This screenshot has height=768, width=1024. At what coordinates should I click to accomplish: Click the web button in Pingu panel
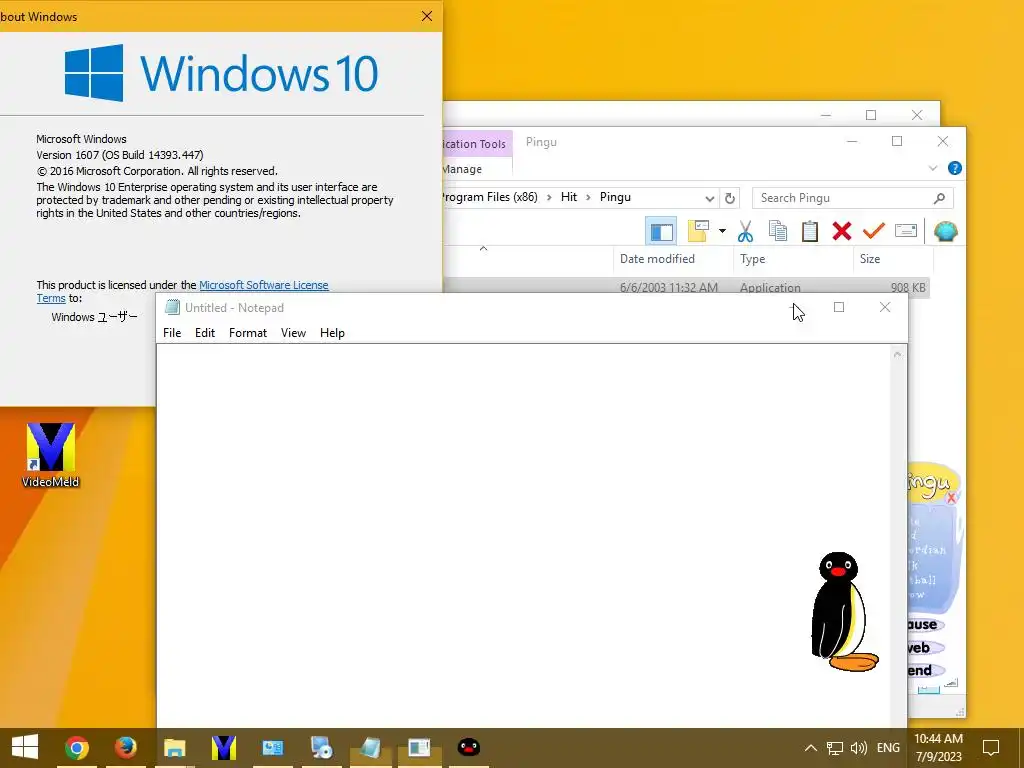924,648
